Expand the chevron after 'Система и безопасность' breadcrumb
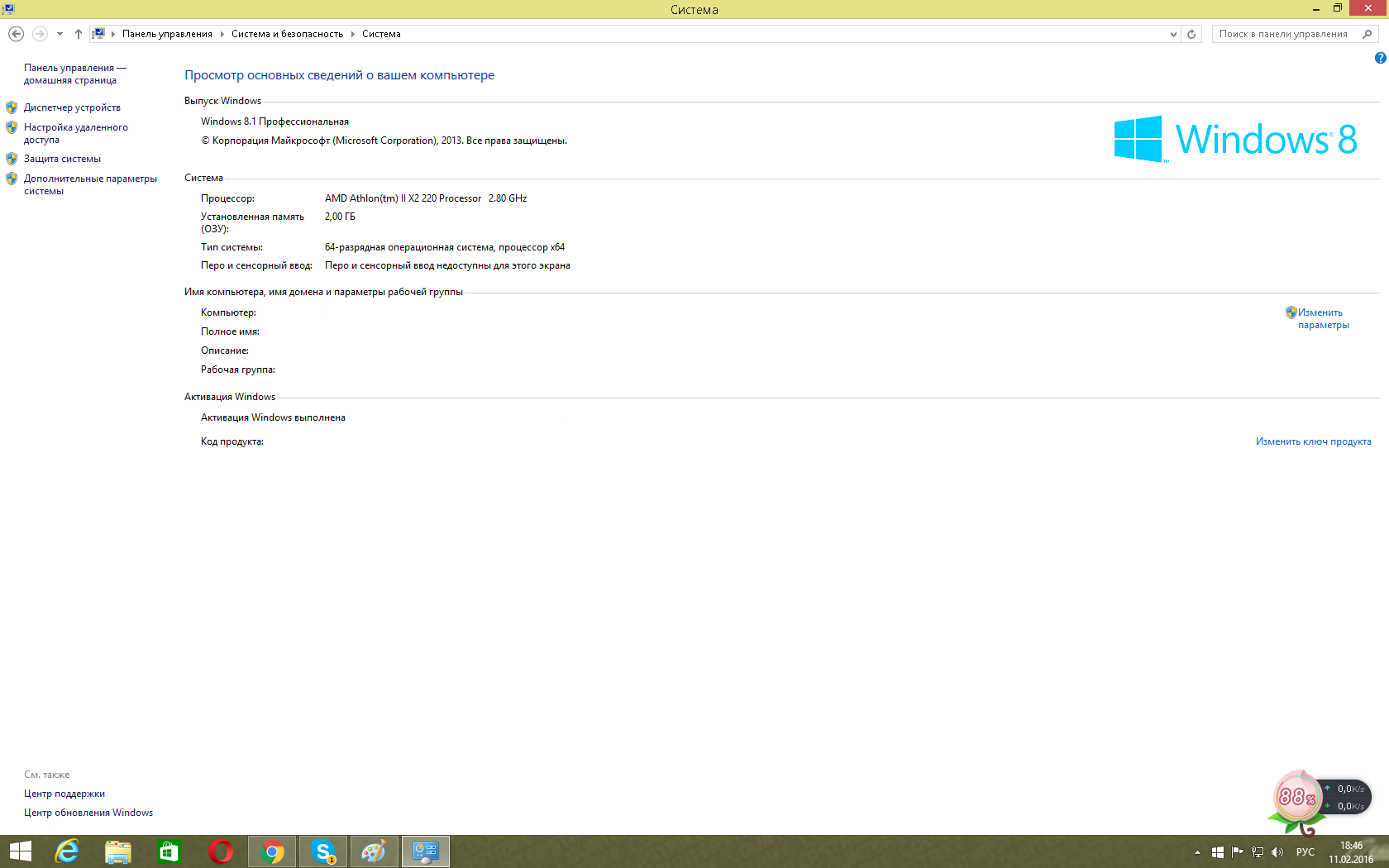1389x868 pixels. [353, 34]
